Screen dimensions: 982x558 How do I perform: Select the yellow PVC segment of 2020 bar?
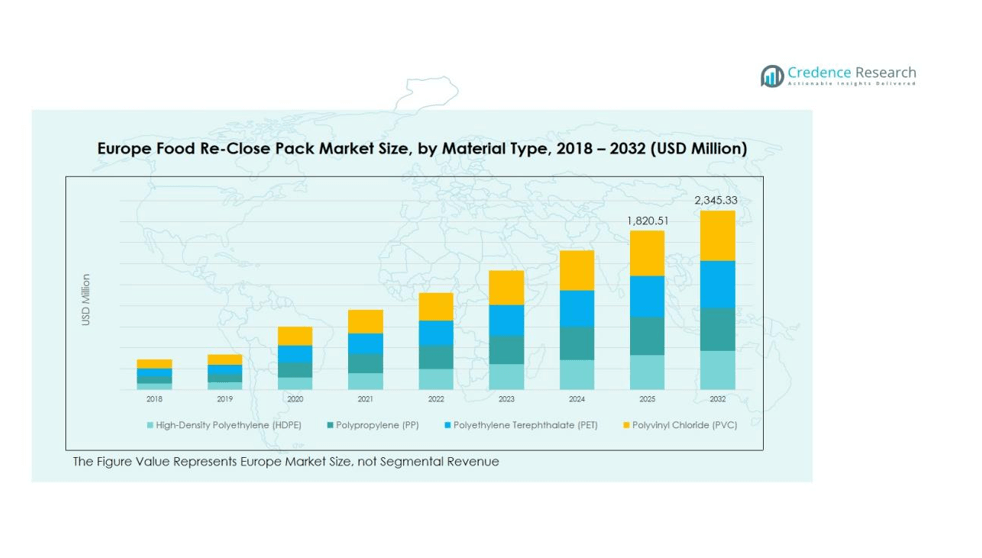[295, 336]
